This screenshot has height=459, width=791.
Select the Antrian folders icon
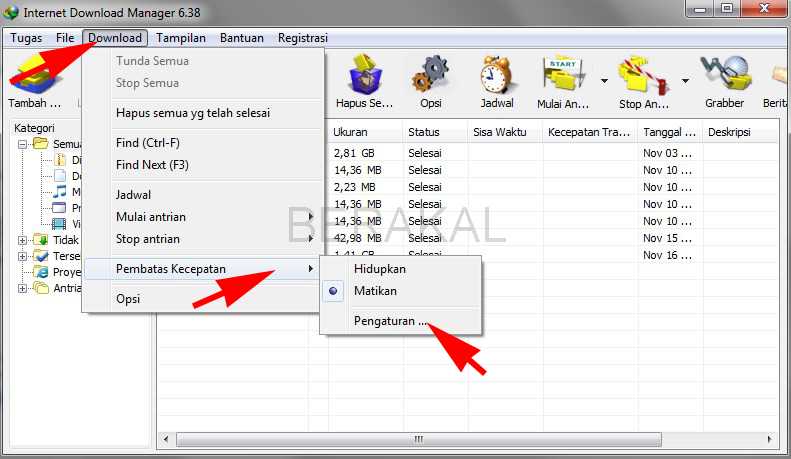[x=41, y=288]
